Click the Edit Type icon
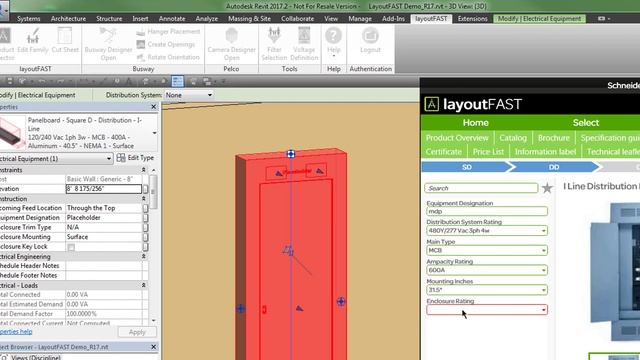The height and width of the screenshot is (360, 640). (121, 158)
